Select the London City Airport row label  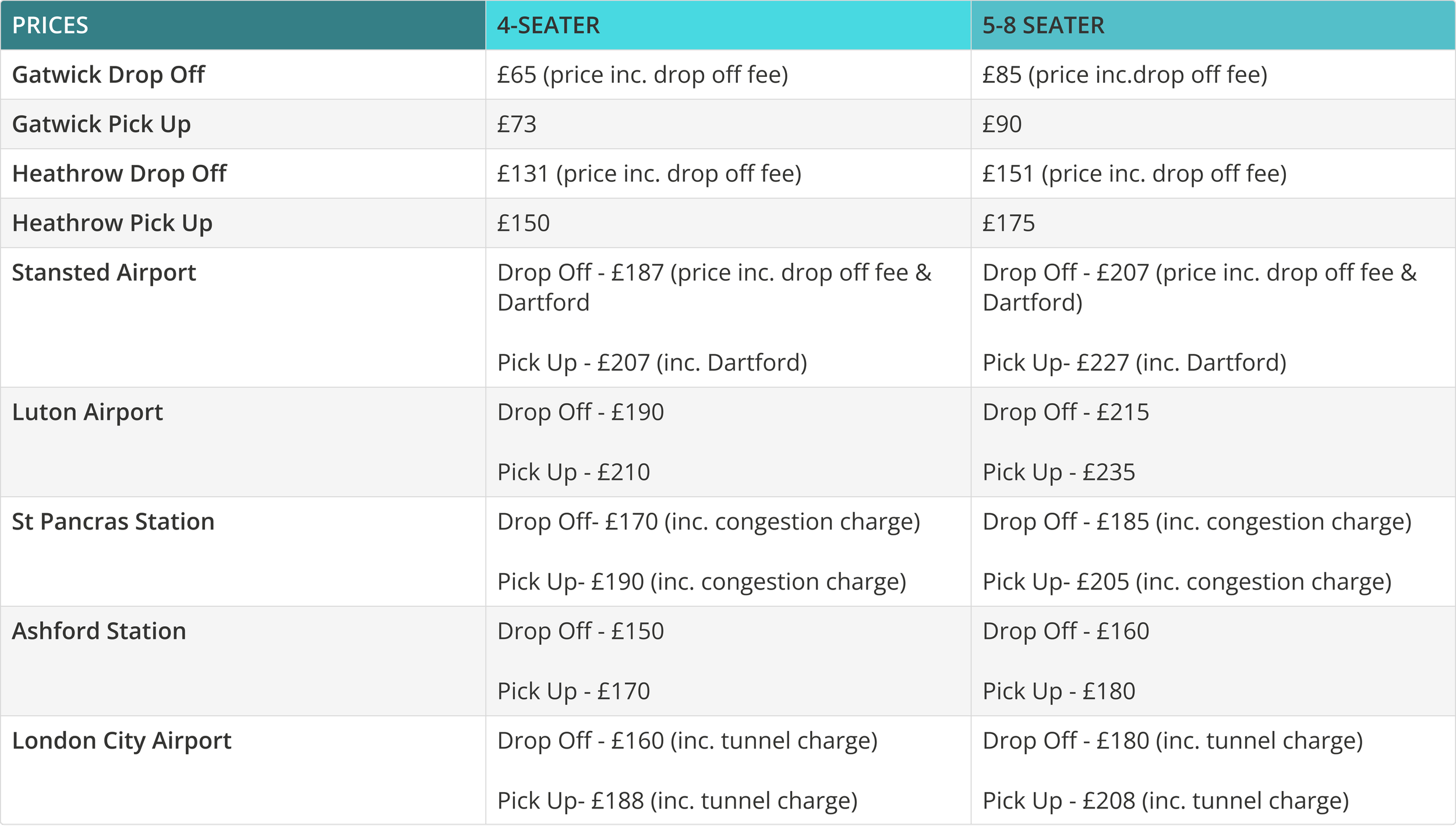click(x=122, y=740)
